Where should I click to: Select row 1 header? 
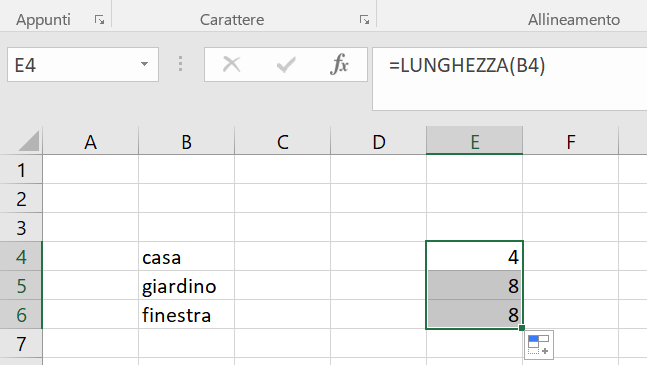(21, 170)
